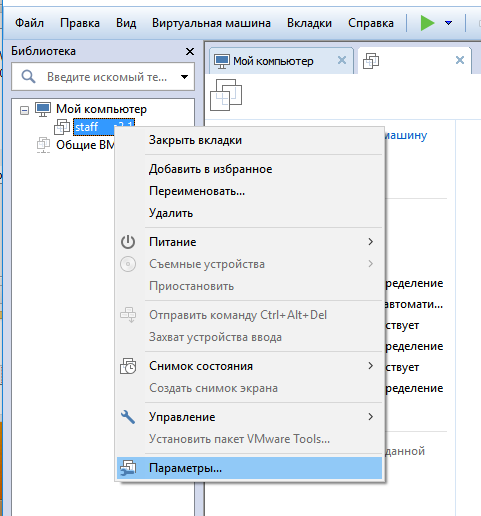Screen dimensions: 481x516
Task: Click Установить пакет VMware Tools... entry
Action: [x=249, y=439]
